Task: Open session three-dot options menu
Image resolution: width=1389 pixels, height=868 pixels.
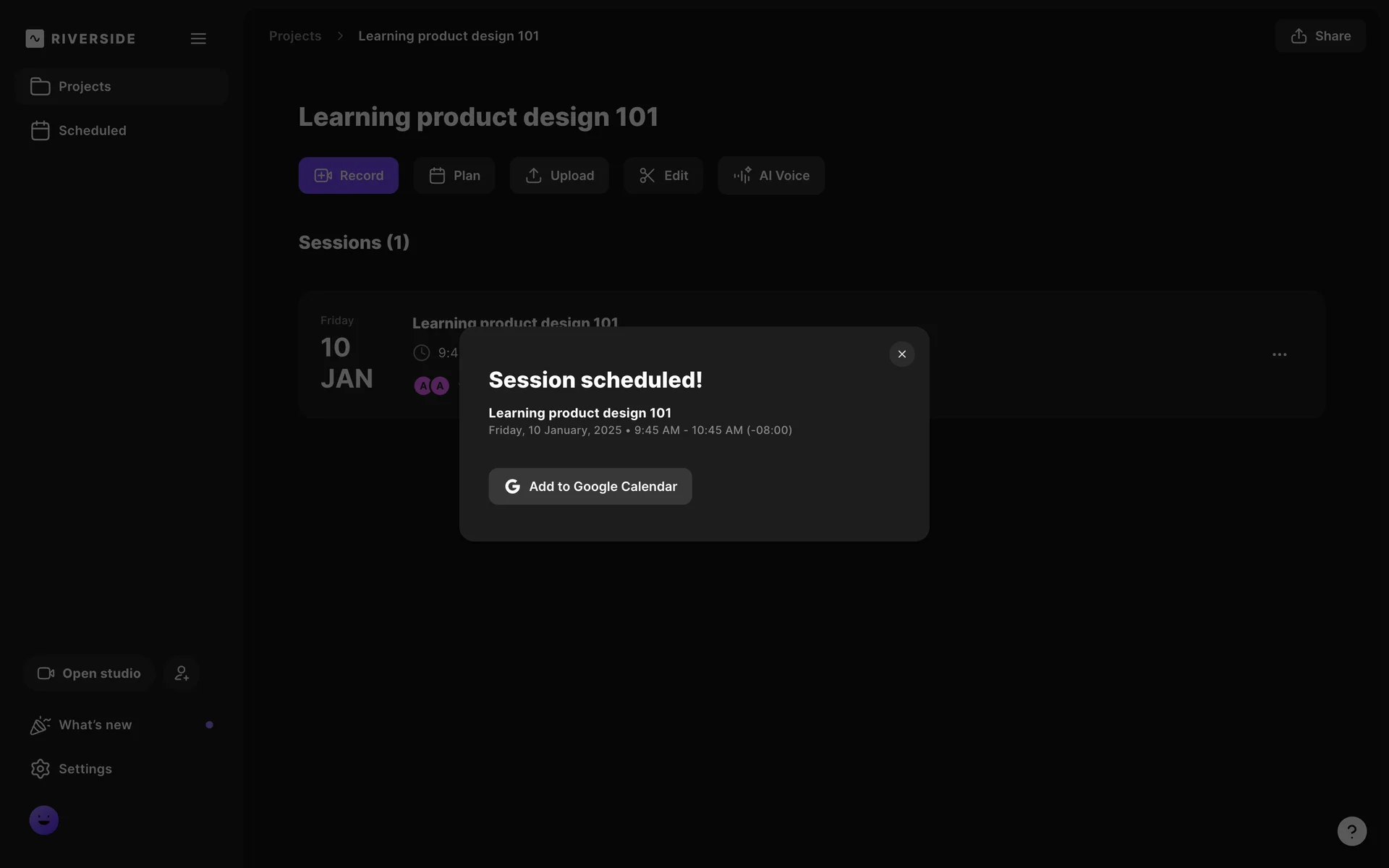Action: (x=1279, y=354)
